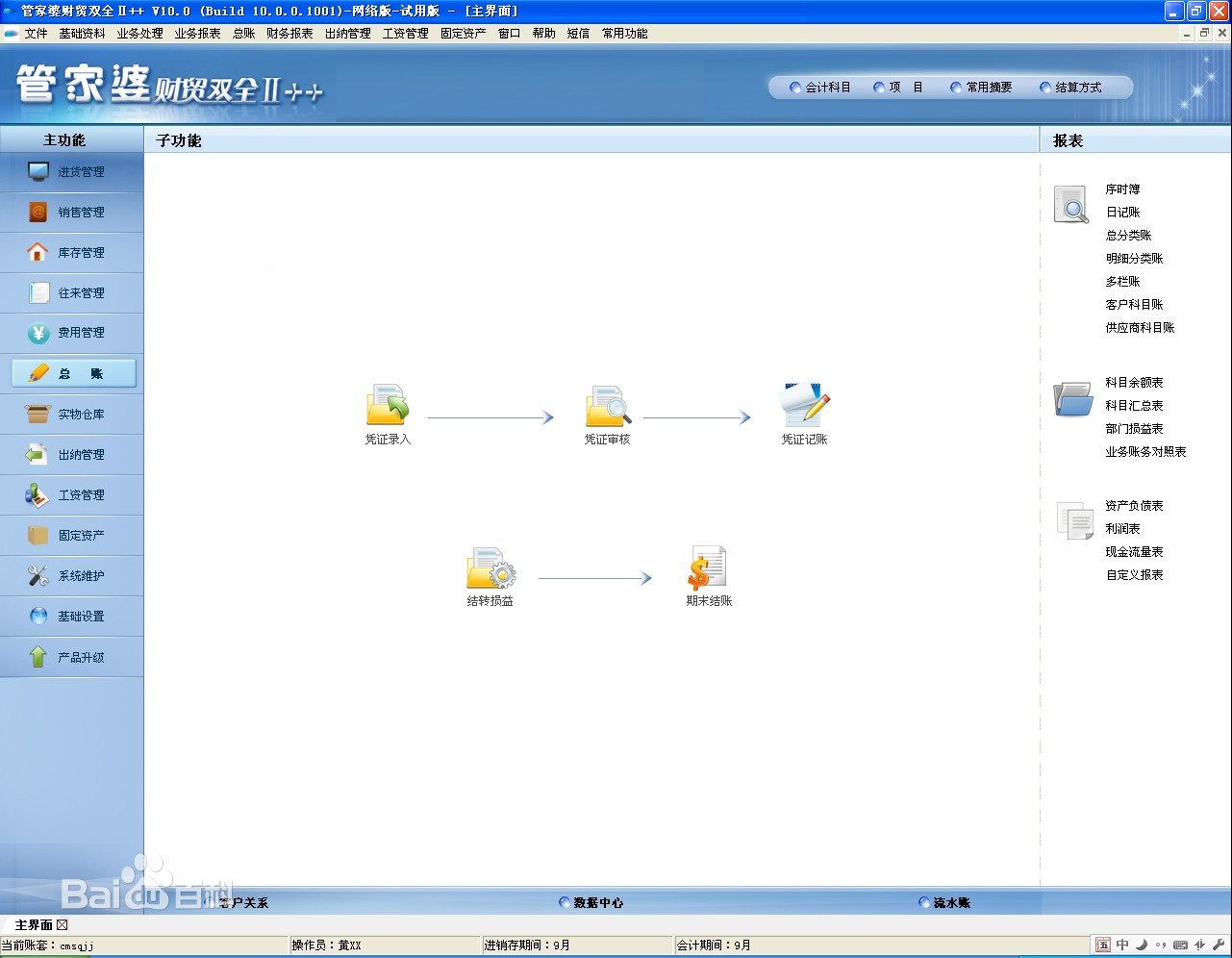The width and height of the screenshot is (1232, 958).
Task: Select the 常用摘要 shortcut in header
Action: click(x=988, y=88)
